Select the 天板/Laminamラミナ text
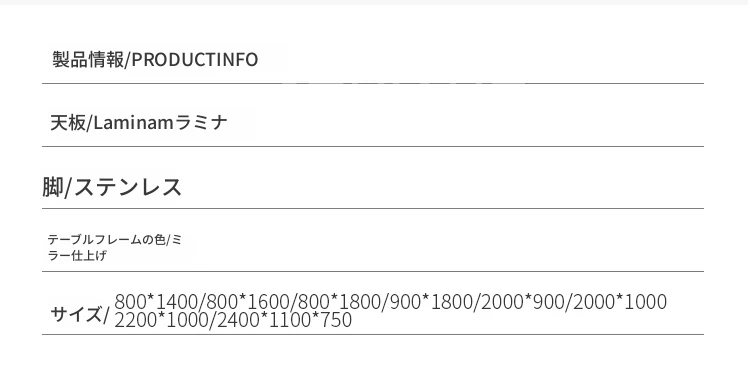Screen dimensions: 750x392 pos(139,123)
